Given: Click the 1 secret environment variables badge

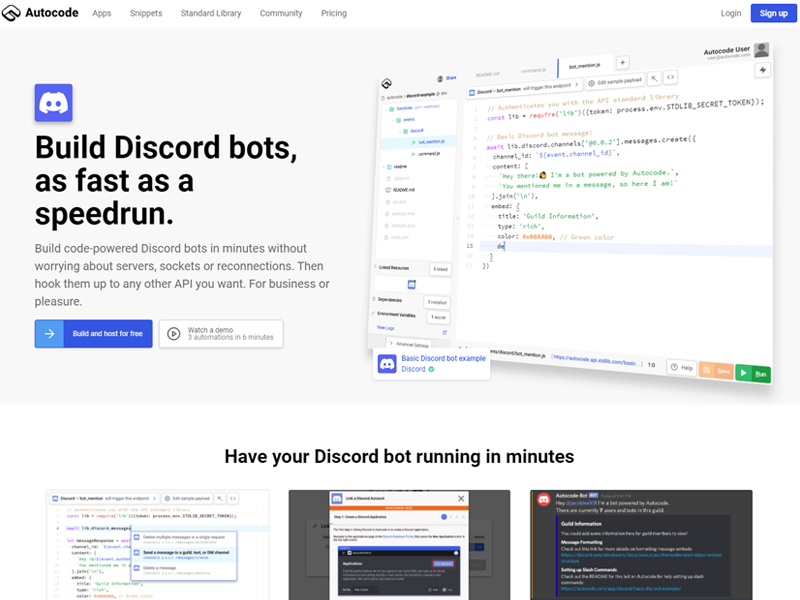Looking at the screenshot, I should (438, 317).
